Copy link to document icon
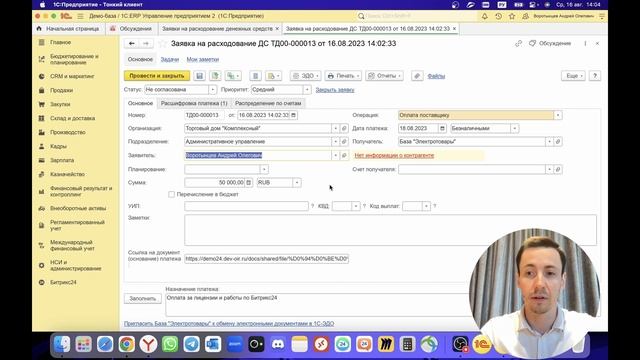This screenshot has height=360, width=640. 518,43
